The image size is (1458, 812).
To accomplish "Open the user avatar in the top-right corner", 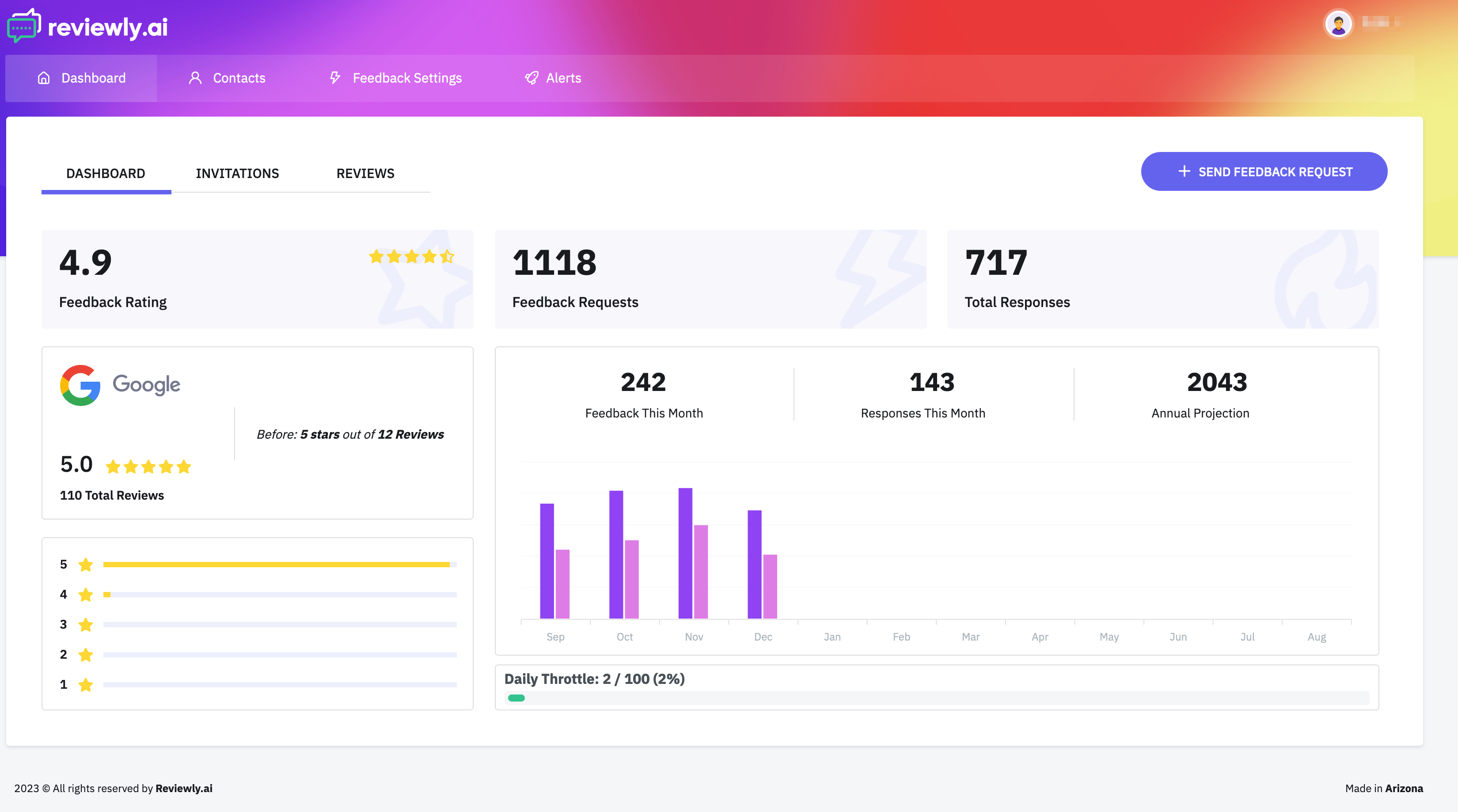I will [1339, 24].
